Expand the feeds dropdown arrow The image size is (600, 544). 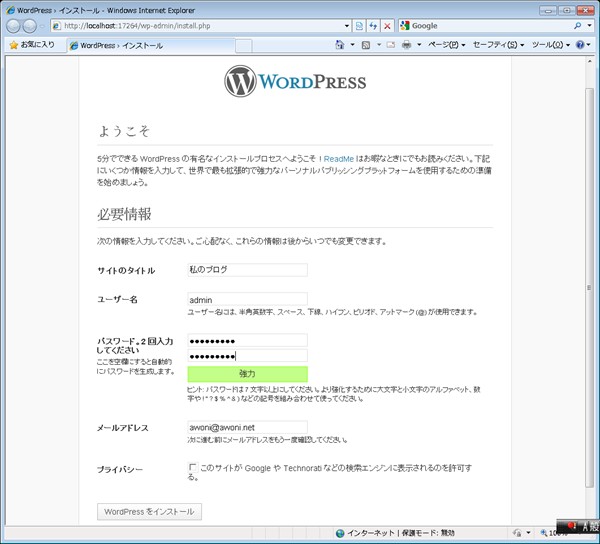[x=379, y=45]
